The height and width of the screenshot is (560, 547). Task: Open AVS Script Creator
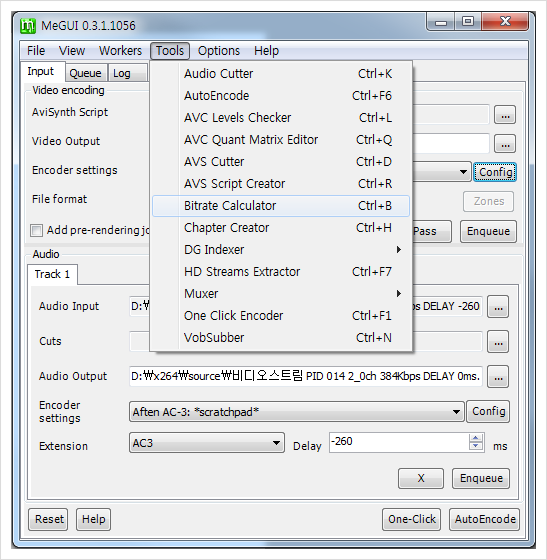coord(281,184)
